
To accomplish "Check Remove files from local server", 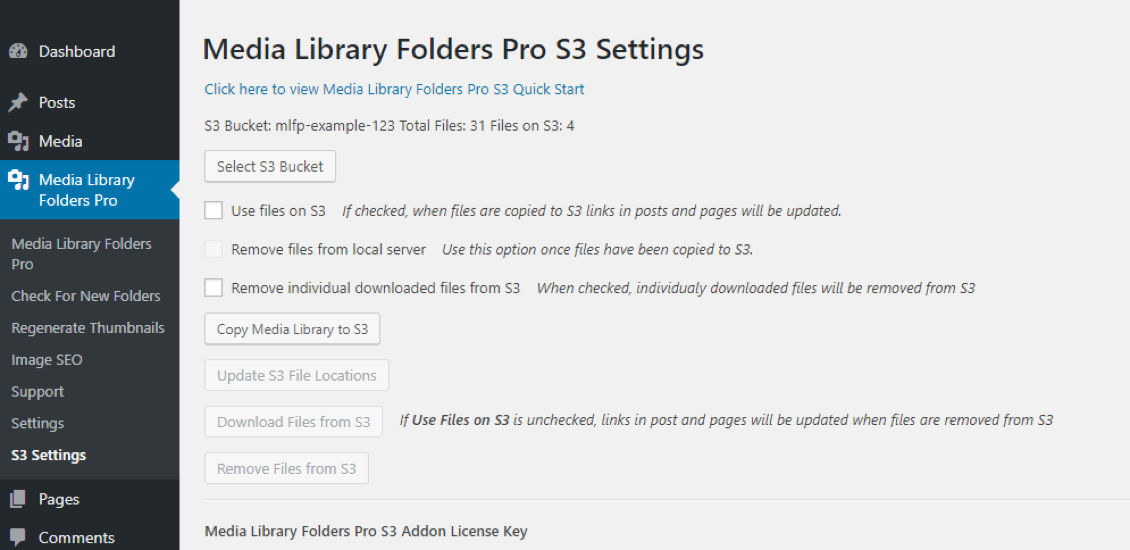I will 213,249.
